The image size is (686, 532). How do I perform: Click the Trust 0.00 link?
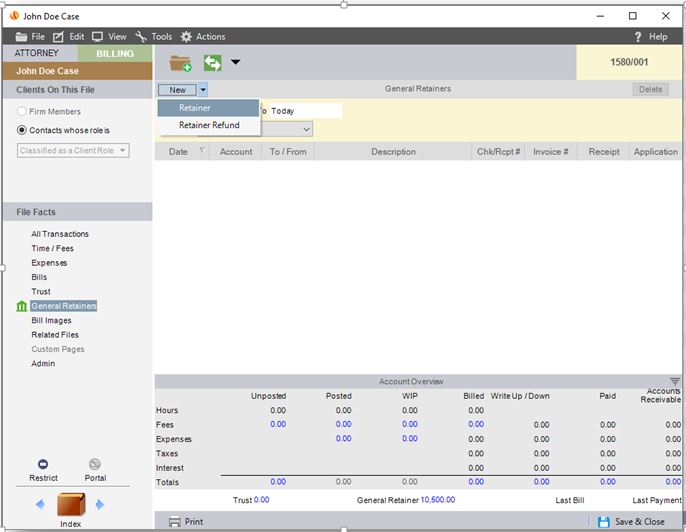click(261, 500)
